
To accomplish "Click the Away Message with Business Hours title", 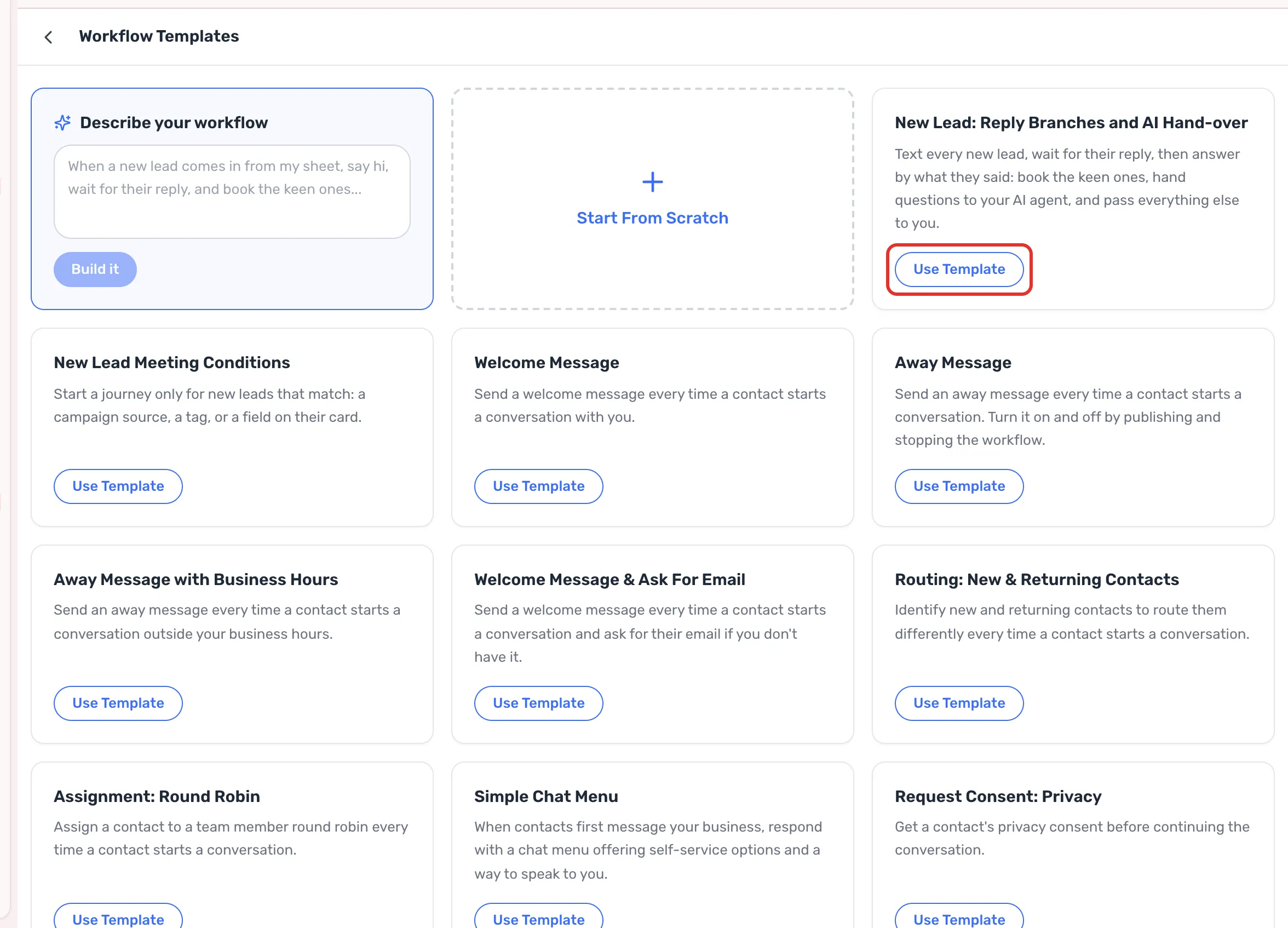I will (x=196, y=579).
